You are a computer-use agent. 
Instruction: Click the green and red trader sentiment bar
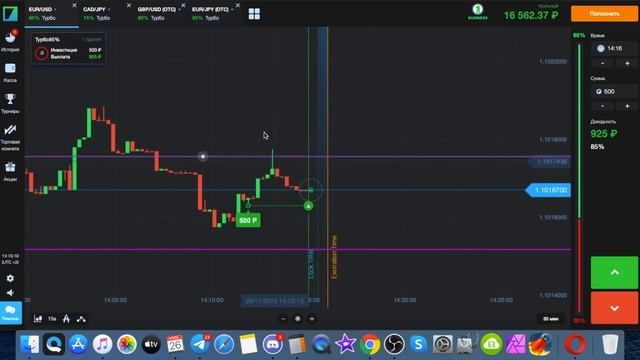click(579, 178)
